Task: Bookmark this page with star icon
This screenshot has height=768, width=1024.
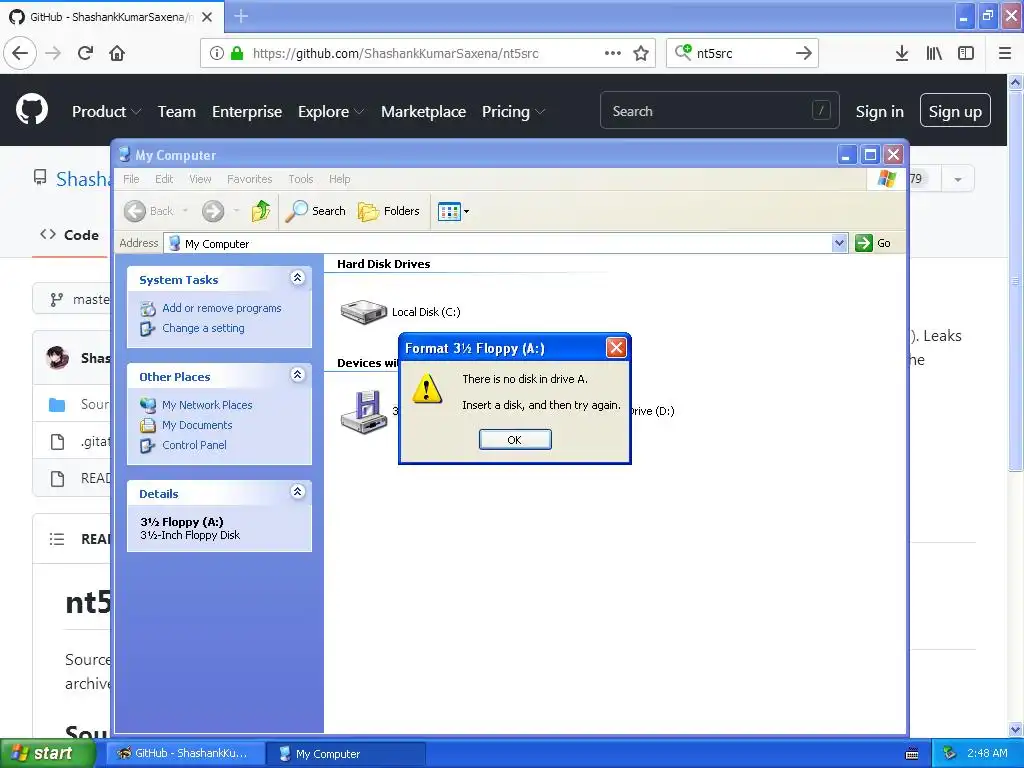Action: click(x=641, y=54)
